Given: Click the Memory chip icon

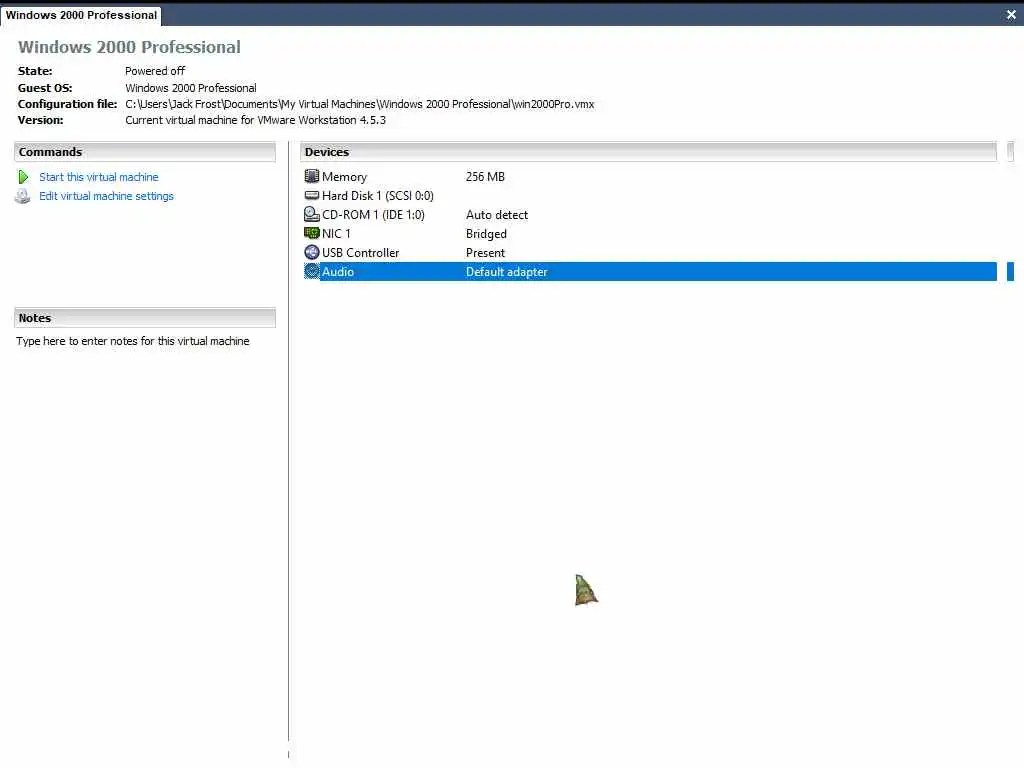Looking at the screenshot, I should 312,176.
